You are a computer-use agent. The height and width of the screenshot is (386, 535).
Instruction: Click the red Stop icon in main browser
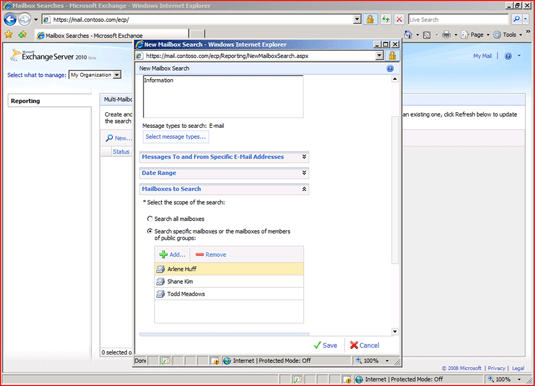(399, 19)
